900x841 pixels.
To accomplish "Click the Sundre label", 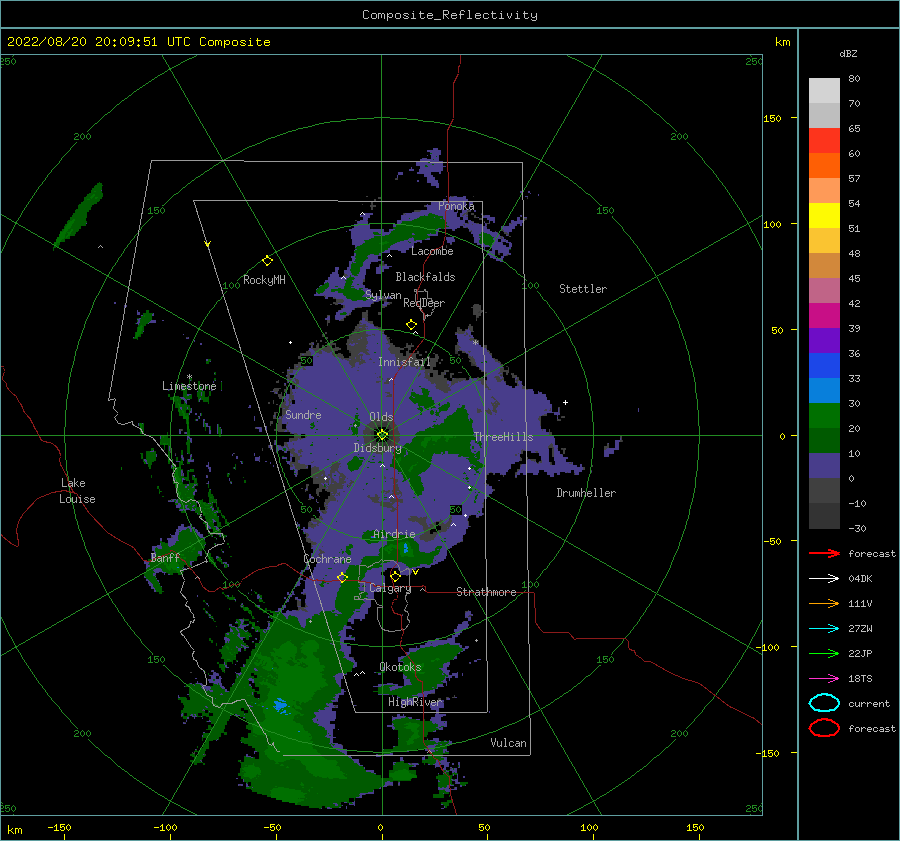I will (303, 415).
